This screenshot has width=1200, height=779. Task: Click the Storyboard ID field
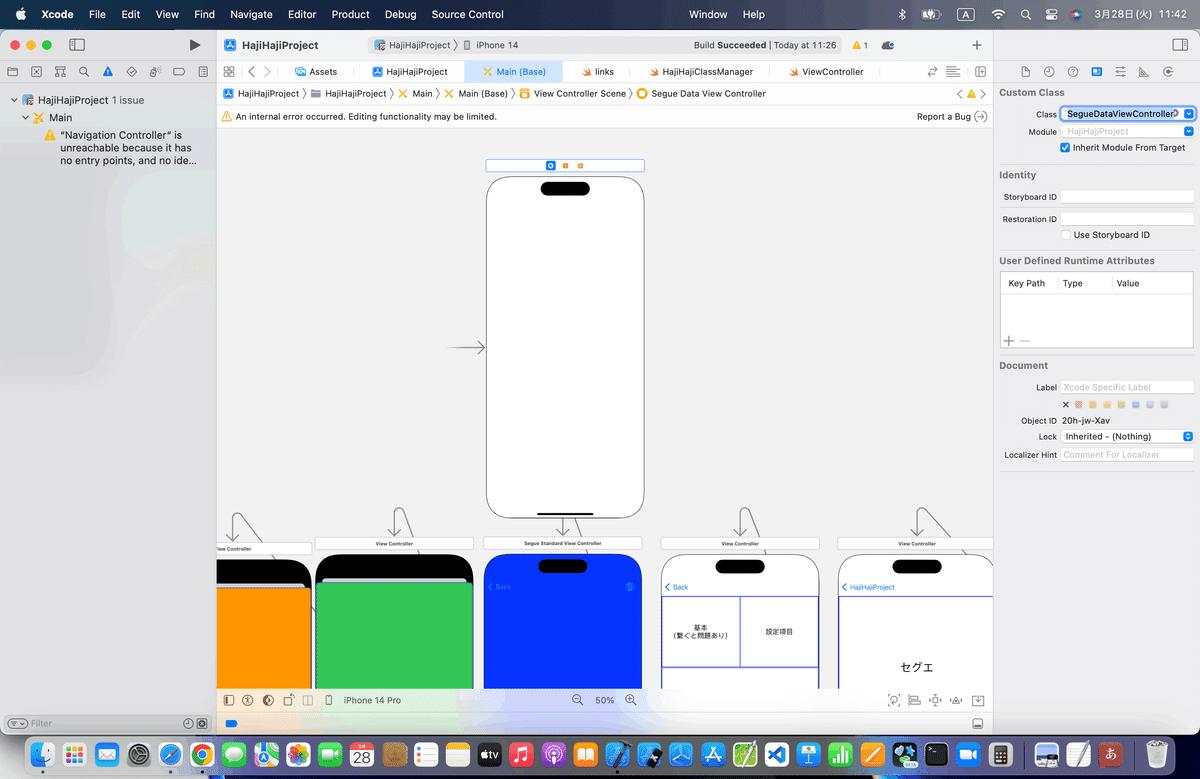(x=1127, y=197)
